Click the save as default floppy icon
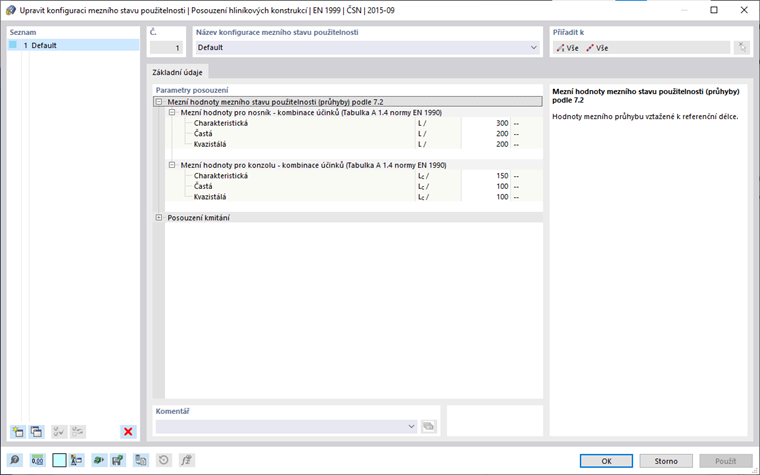Screen dimensions: 760x475 (118, 460)
